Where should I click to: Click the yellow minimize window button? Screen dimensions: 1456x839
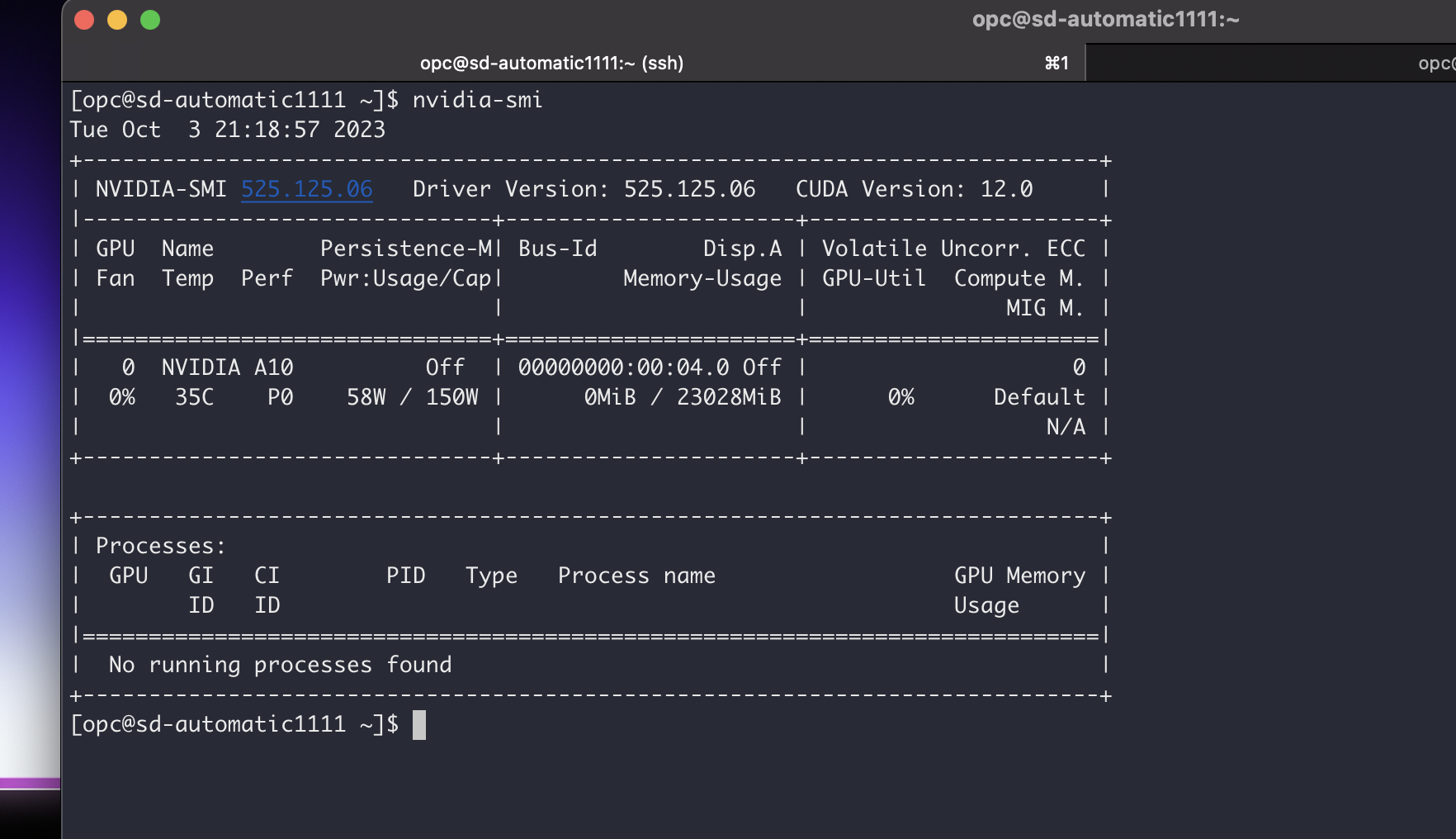coord(117,20)
